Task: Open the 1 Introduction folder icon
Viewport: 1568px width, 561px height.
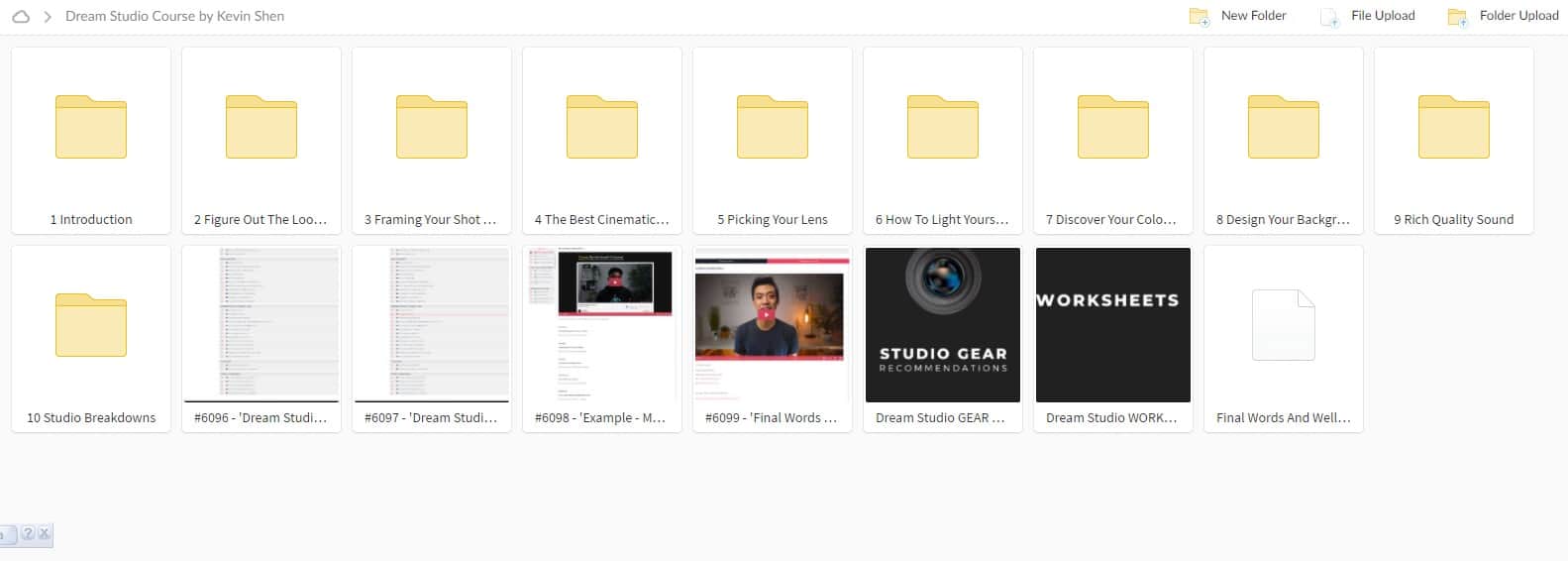Action: [91, 127]
